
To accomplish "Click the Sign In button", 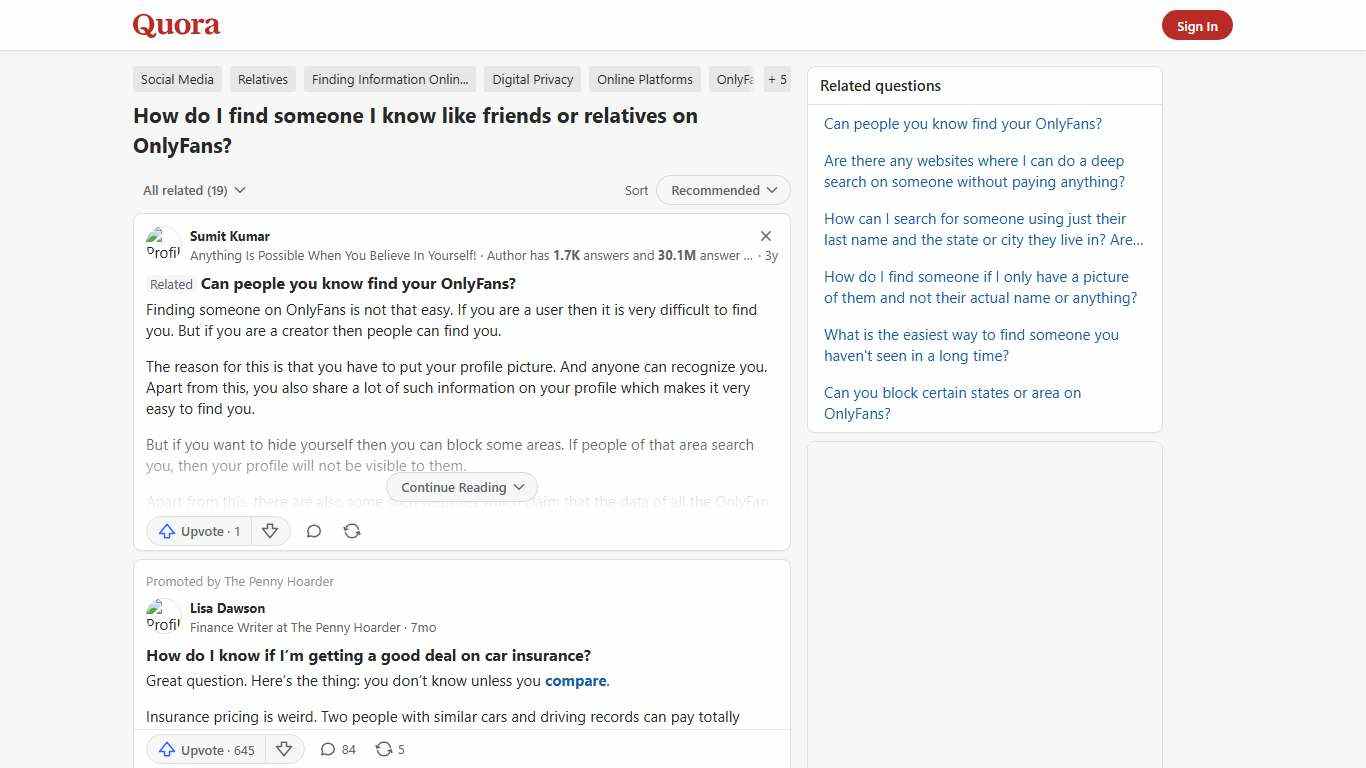I will click(x=1197, y=25).
